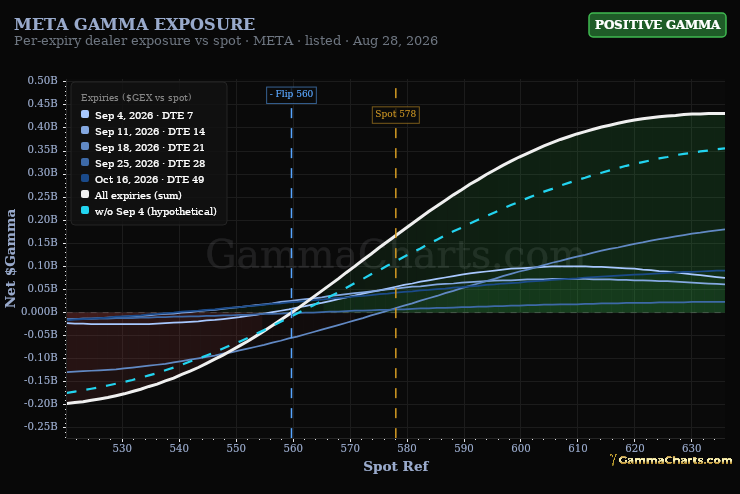Click the Spot 578 marker label
This screenshot has width=740, height=494.
395,114
